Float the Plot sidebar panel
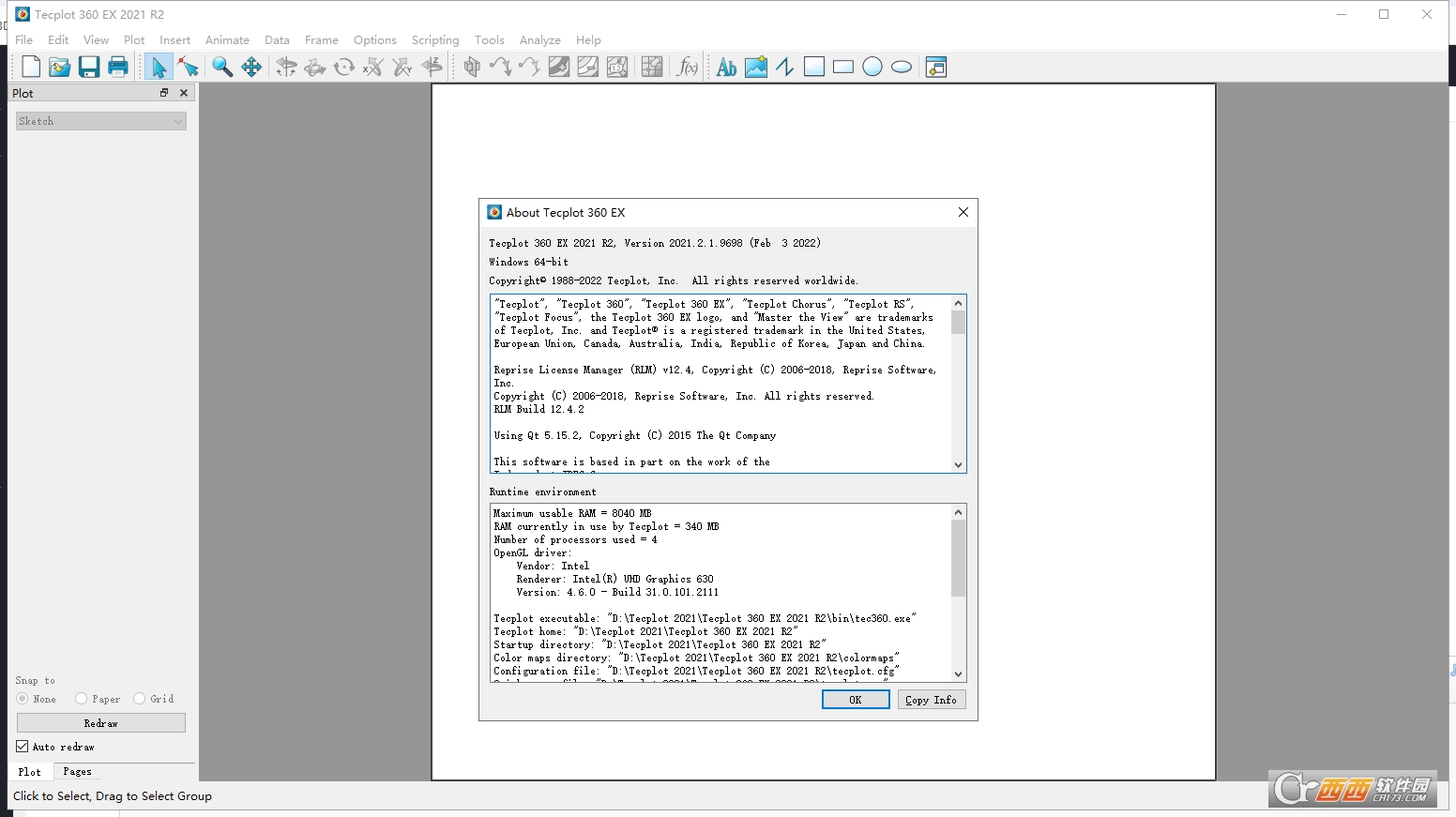This screenshot has width=1456, height=817. click(163, 93)
